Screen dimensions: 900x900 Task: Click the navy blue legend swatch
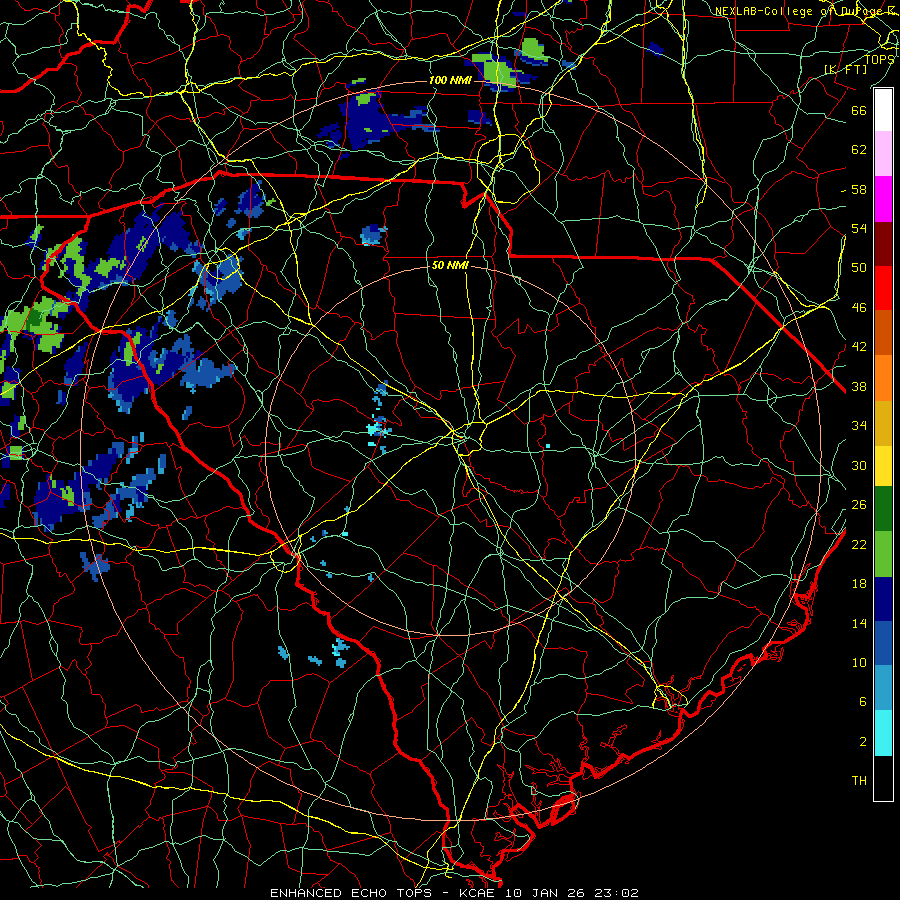[x=883, y=599]
